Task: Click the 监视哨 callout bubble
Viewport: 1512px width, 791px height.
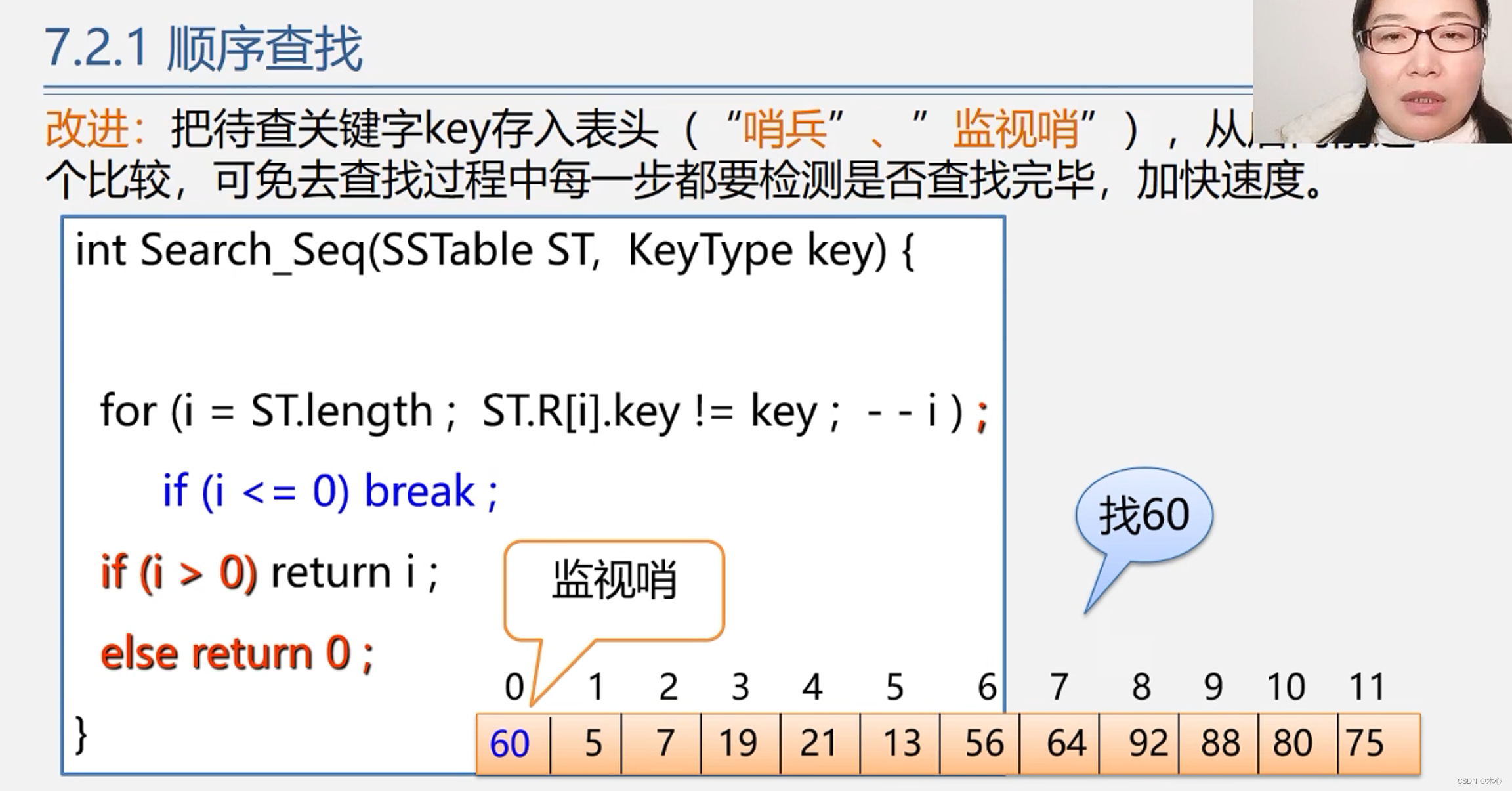Action: [614, 581]
